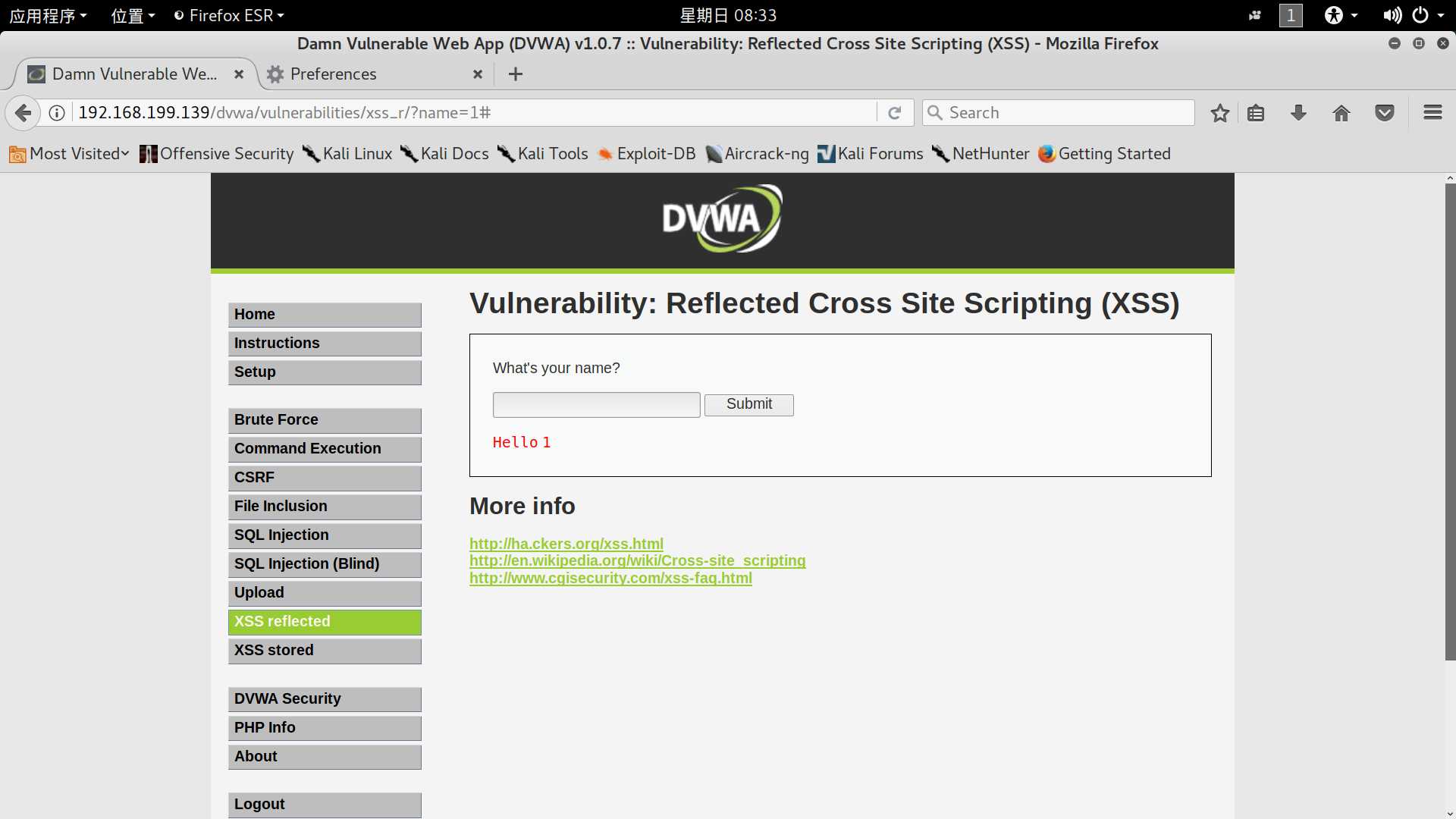Open a new tab with plus button
The width and height of the screenshot is (1456, 819).
coord(516,74)
